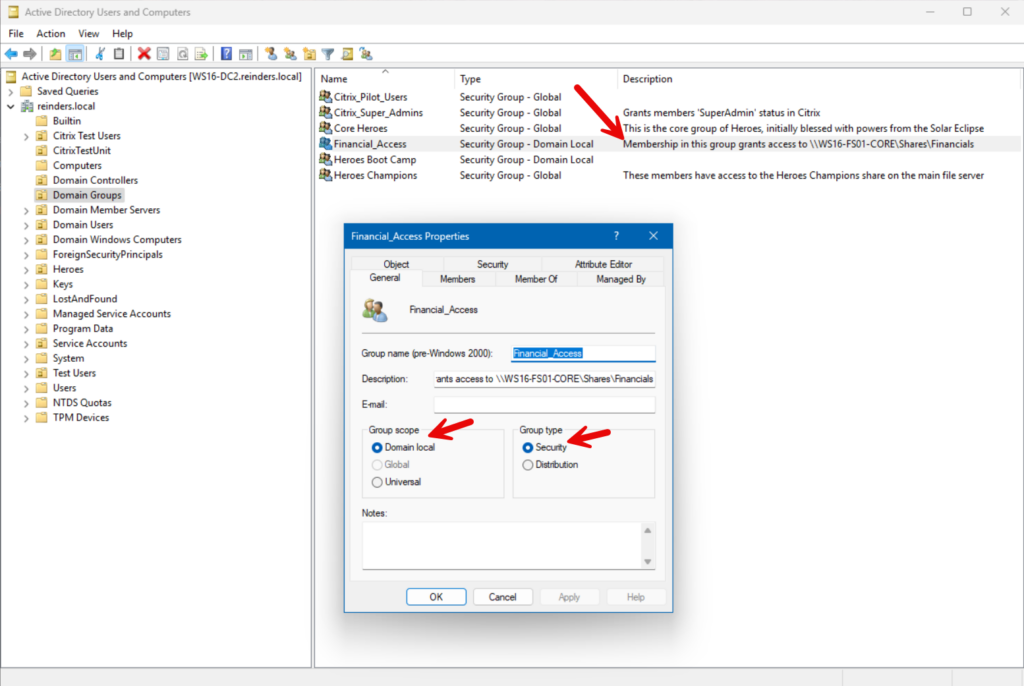This screenshot has width=1024, height=686.
Task: Click the OK button
Action: (x=436, y=597)
